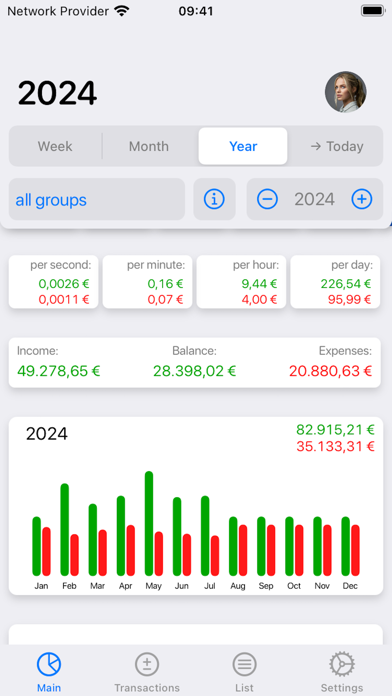Screen dimensions: 392x696
Task: Increase the year with plus icon
Action: point(362,199)
